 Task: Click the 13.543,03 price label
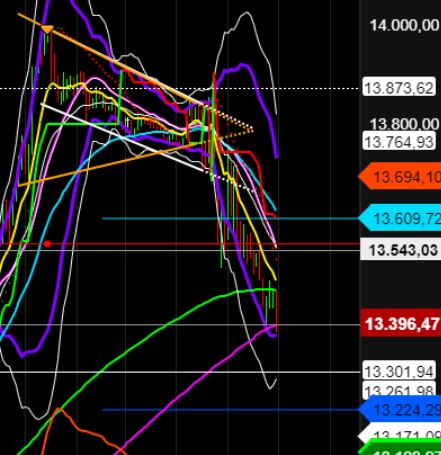pyautogui.click(x=401, y=249)
